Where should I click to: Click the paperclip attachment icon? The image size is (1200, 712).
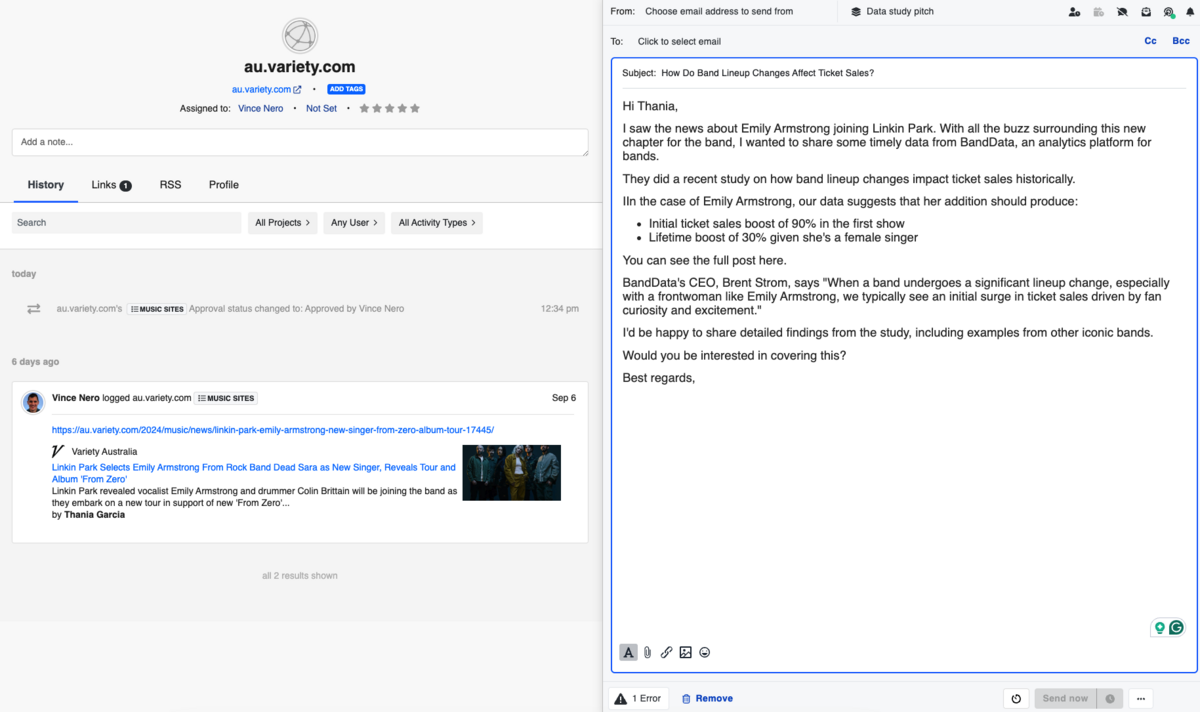tap(647, 652)
